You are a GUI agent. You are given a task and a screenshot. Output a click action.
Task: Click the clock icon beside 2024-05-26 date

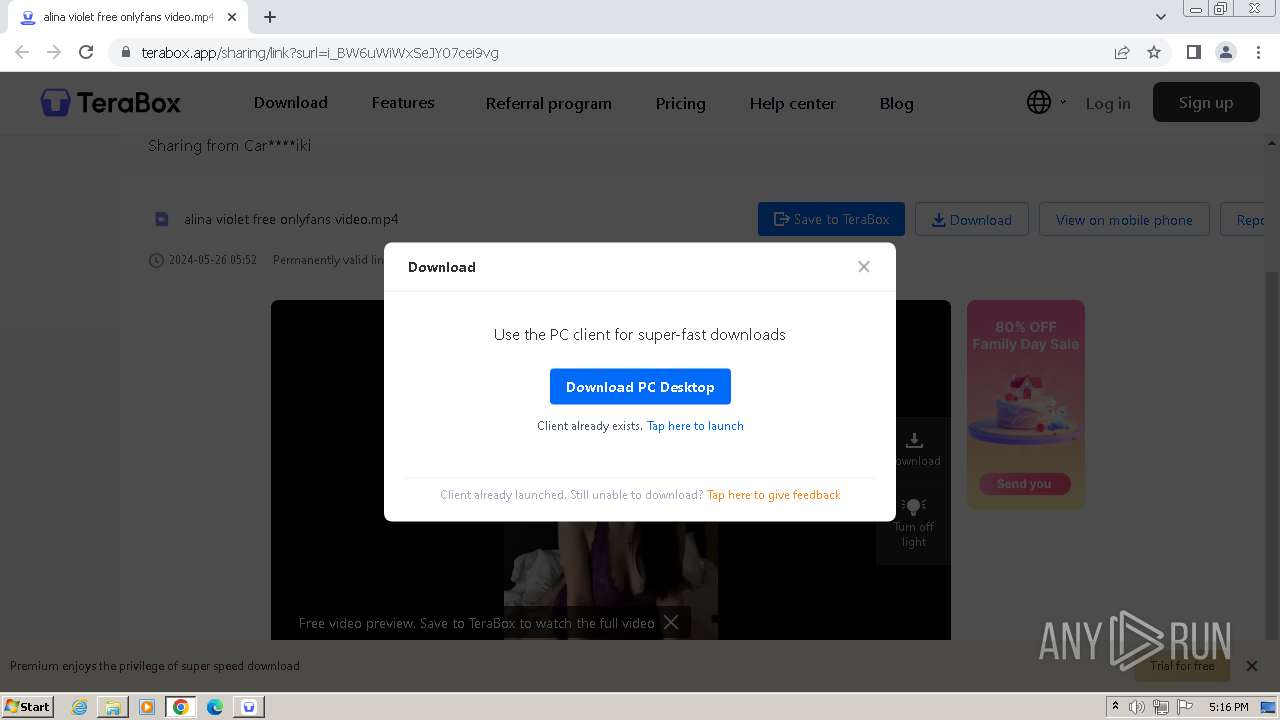(x=156, y=260)
